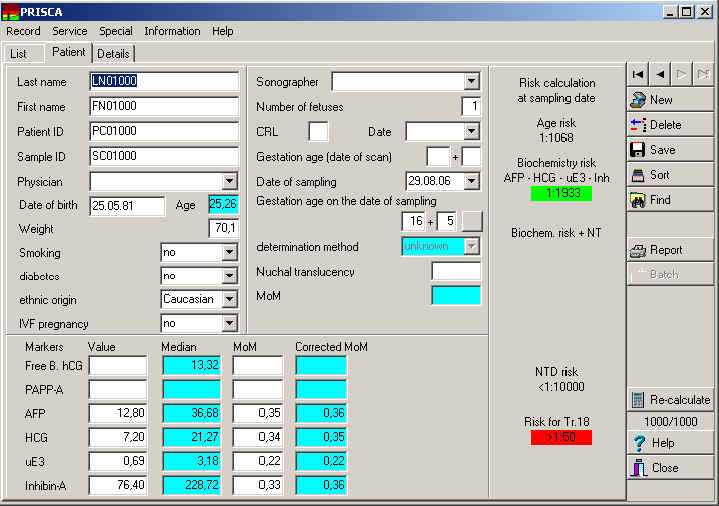Click the Patient ID field
The height and width of the screenshot is (506, 719).
click(164, 131)
